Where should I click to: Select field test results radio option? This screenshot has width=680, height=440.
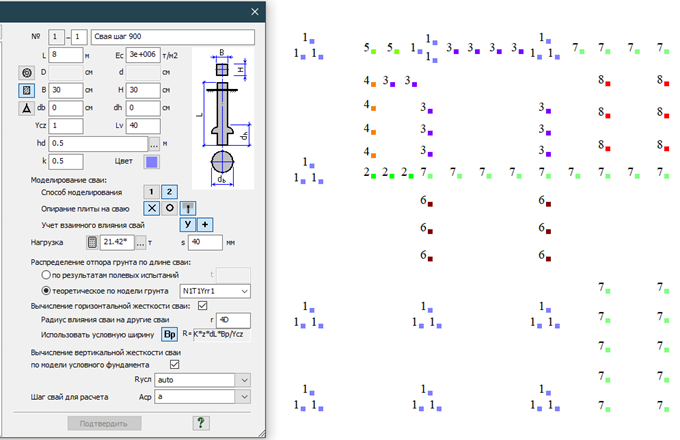46,275
